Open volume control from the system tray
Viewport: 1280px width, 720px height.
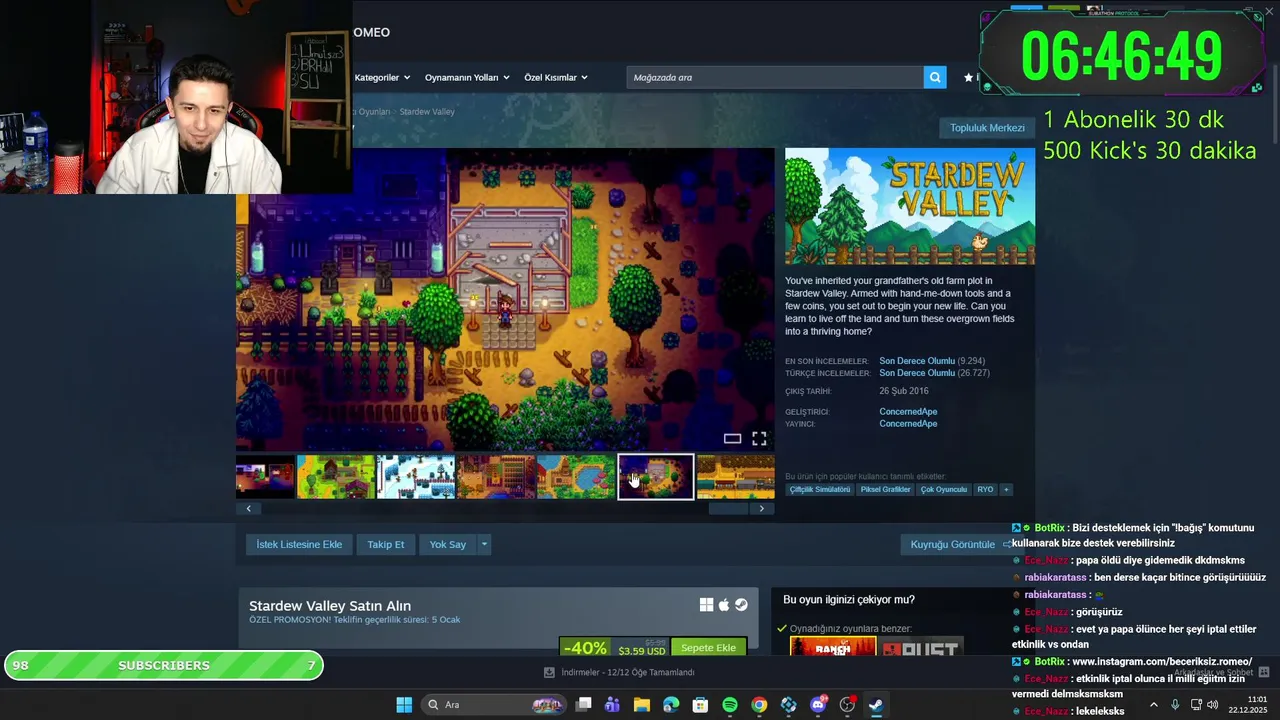click(1213, 705)
